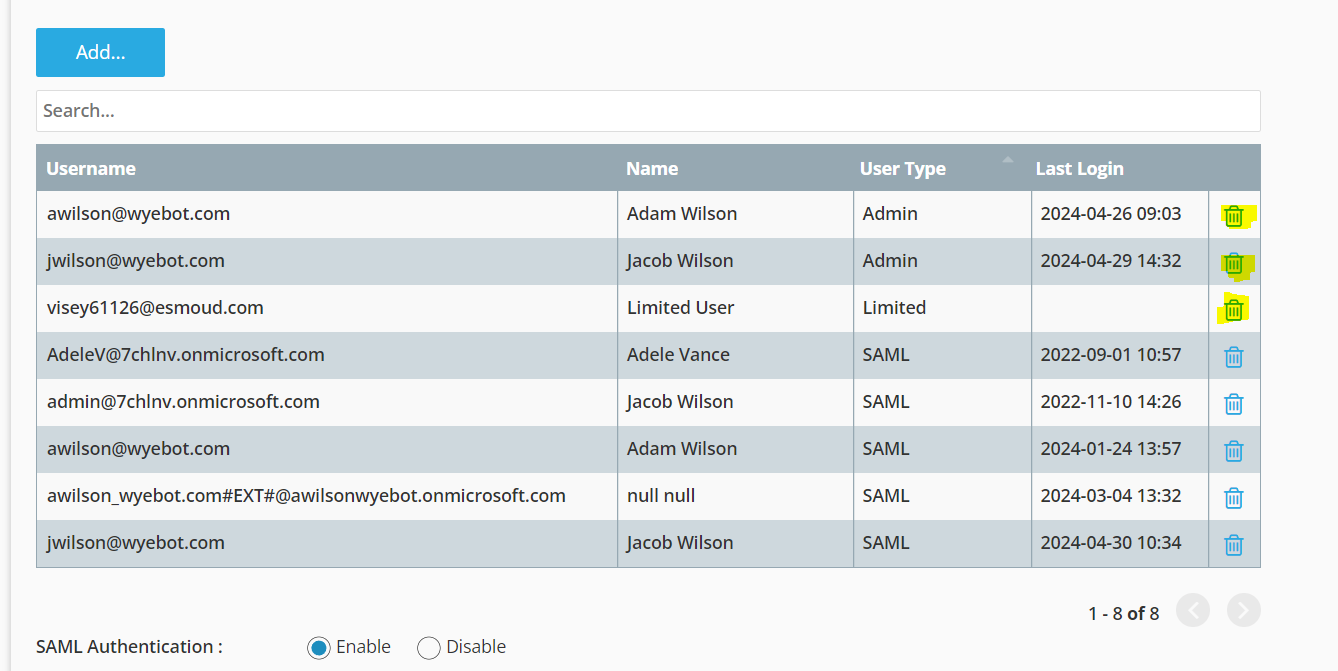Image resolution: width=1338 pixels, height=671 pixels.
Task: Go to previous page of users
Action: [1193, 611]
